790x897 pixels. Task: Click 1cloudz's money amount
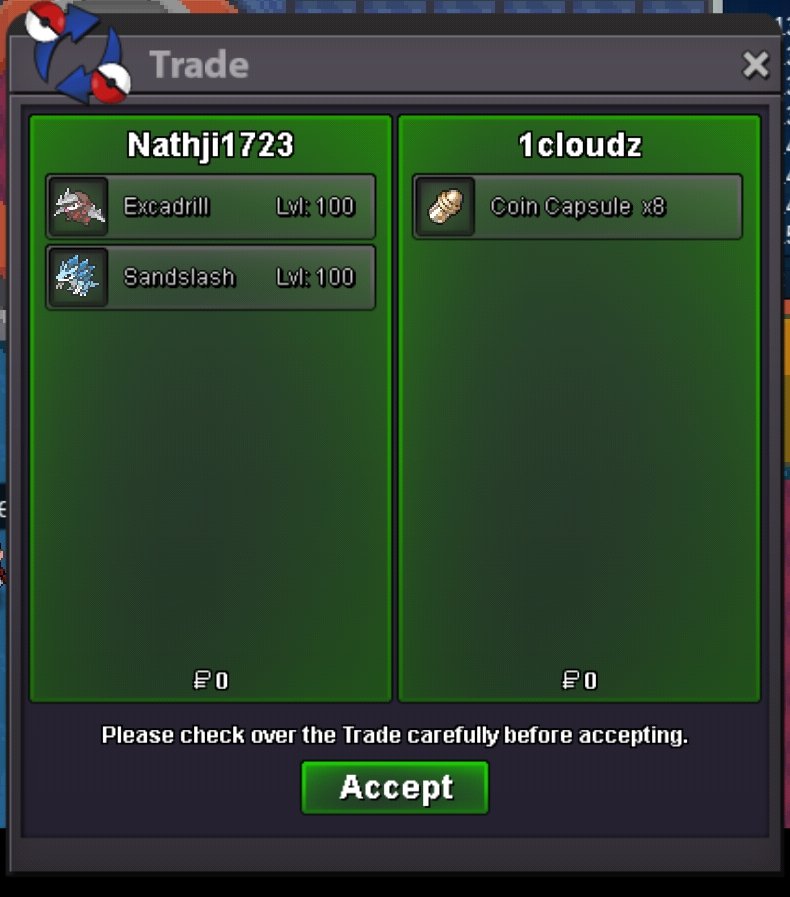[x=579, y=680]
